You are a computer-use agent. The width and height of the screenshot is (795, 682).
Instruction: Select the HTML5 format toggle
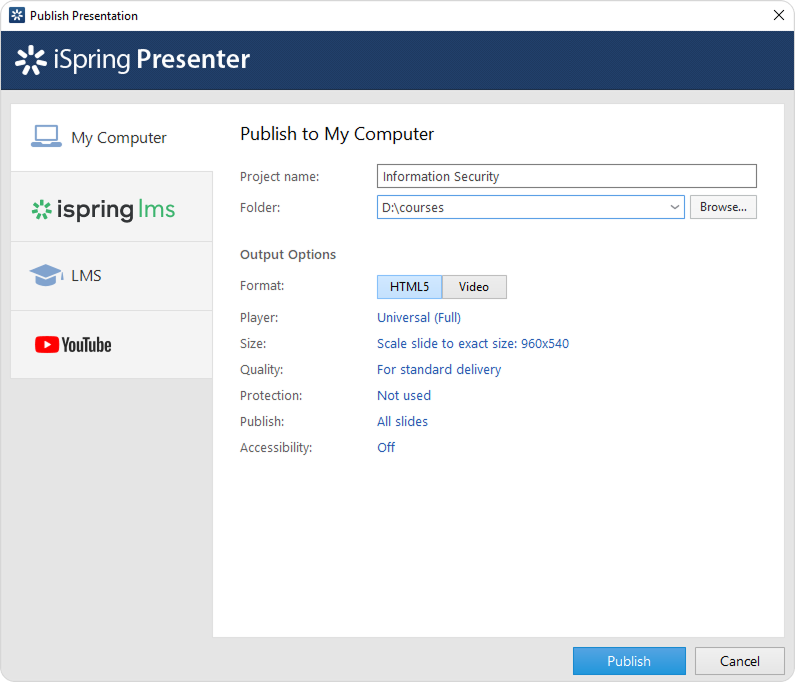(x=409, y=287)
